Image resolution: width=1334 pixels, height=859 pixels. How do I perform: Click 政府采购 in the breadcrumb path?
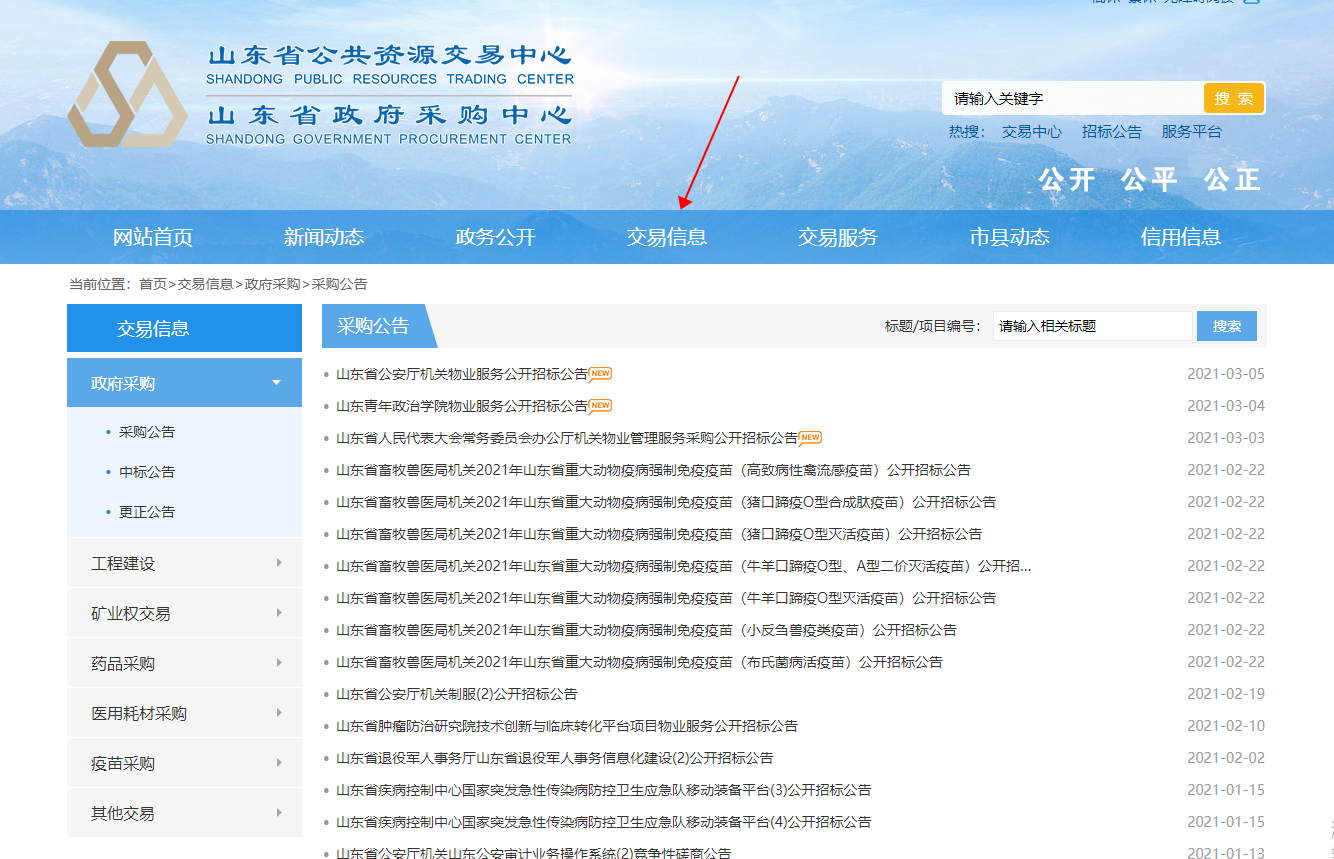click(x=272, y=284)
